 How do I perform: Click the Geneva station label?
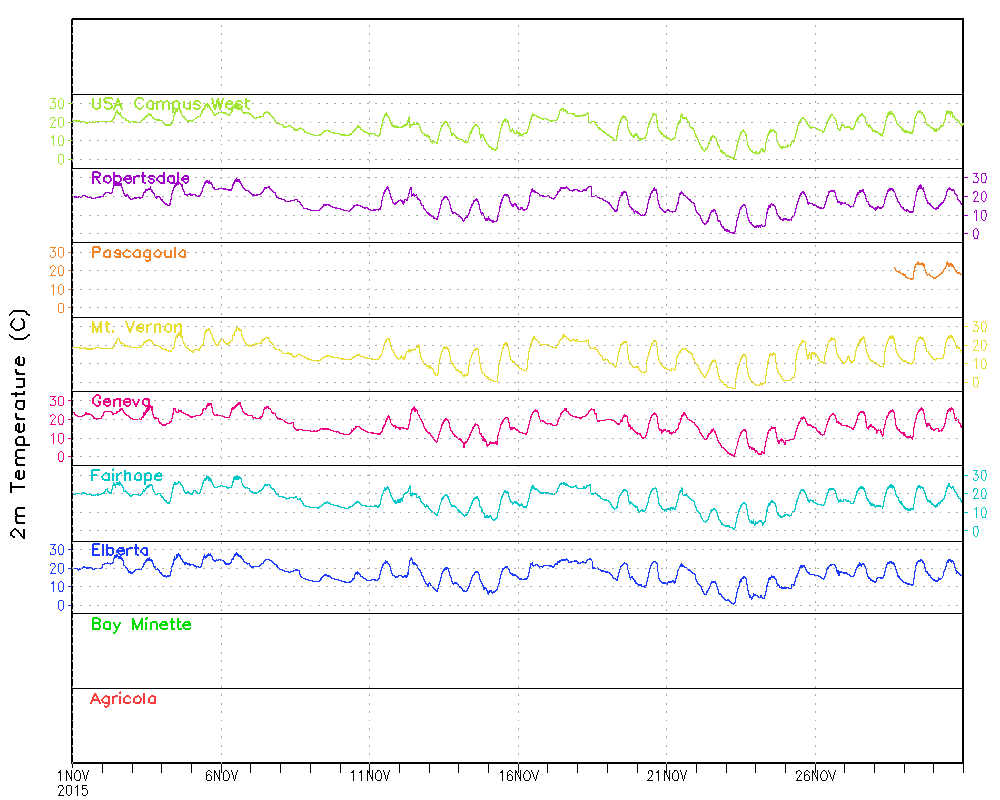120,401
